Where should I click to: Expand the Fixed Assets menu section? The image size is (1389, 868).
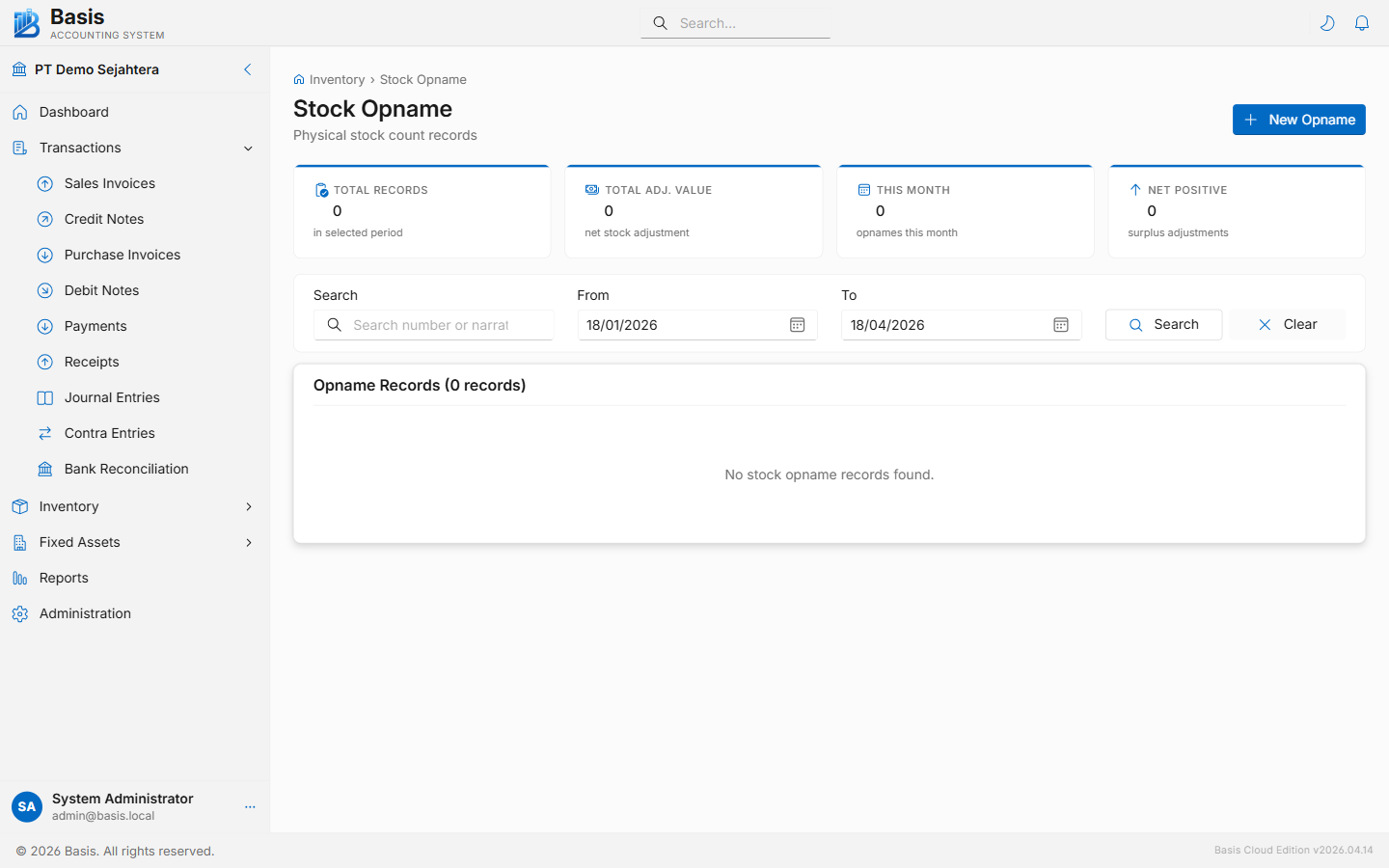[x=248, y=543]
